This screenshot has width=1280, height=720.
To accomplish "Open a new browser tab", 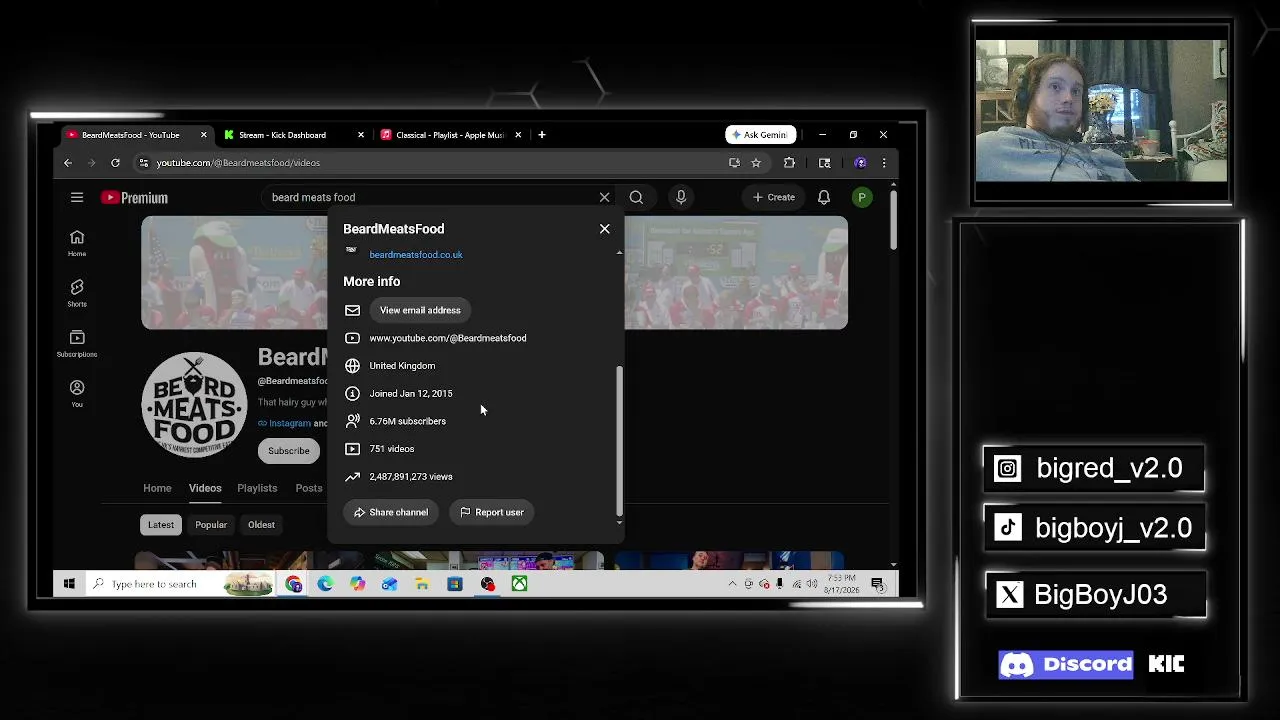I will pyautogui.click(x=542, y=135).
